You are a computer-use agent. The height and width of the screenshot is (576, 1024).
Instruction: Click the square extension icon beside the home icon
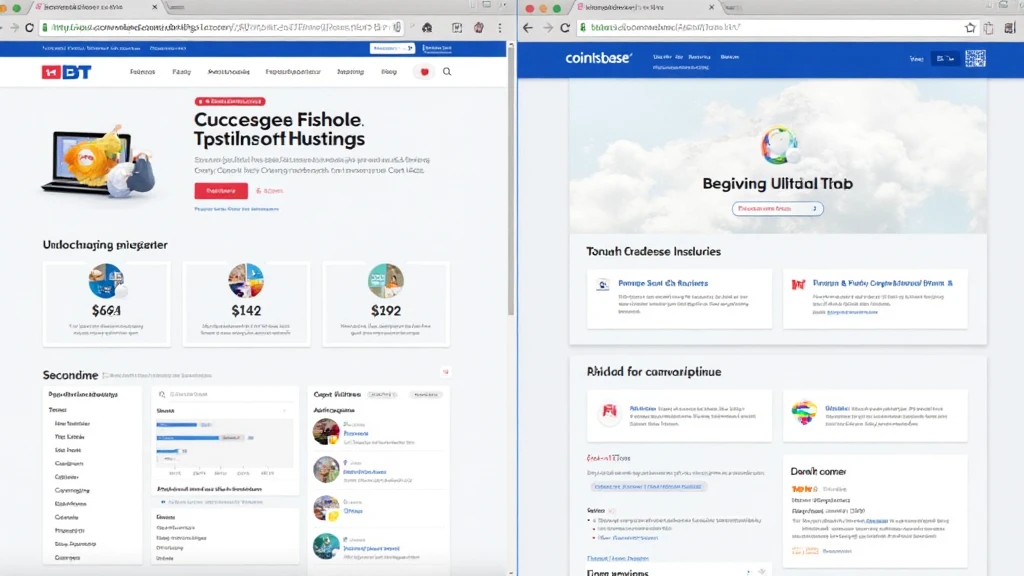coord(457,27)
